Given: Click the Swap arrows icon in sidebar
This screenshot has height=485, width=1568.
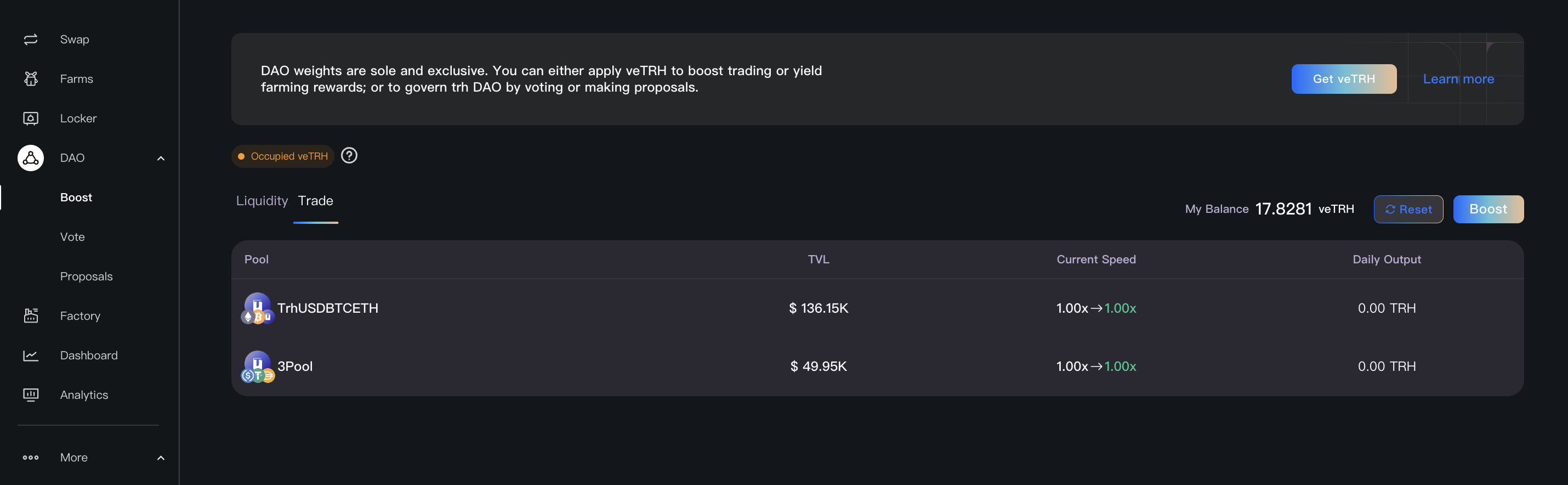Looking at the screenshot, I should pyautogui.click(x=31, y=40).
